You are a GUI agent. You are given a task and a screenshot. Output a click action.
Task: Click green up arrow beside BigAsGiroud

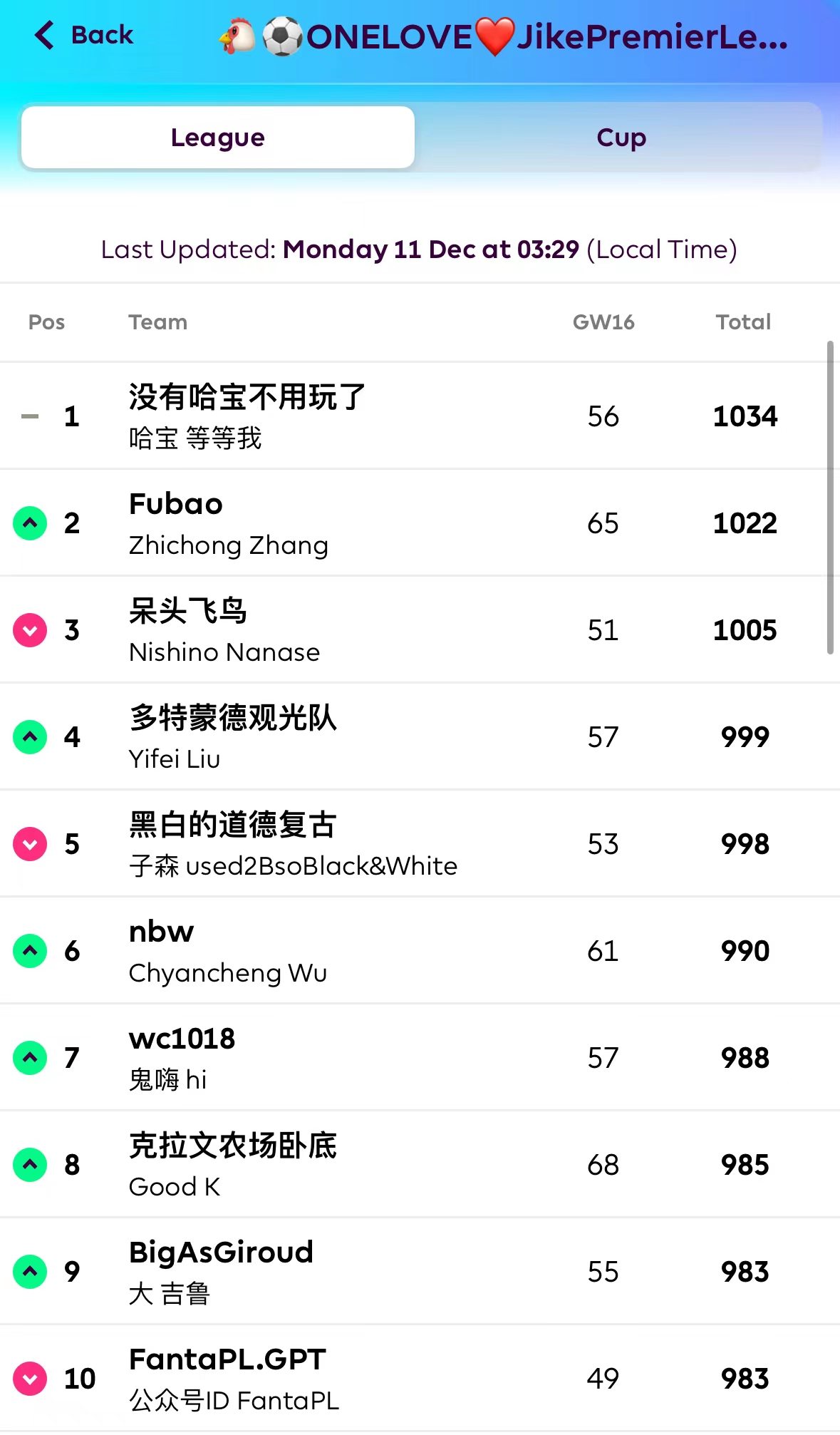[30, 1272]
